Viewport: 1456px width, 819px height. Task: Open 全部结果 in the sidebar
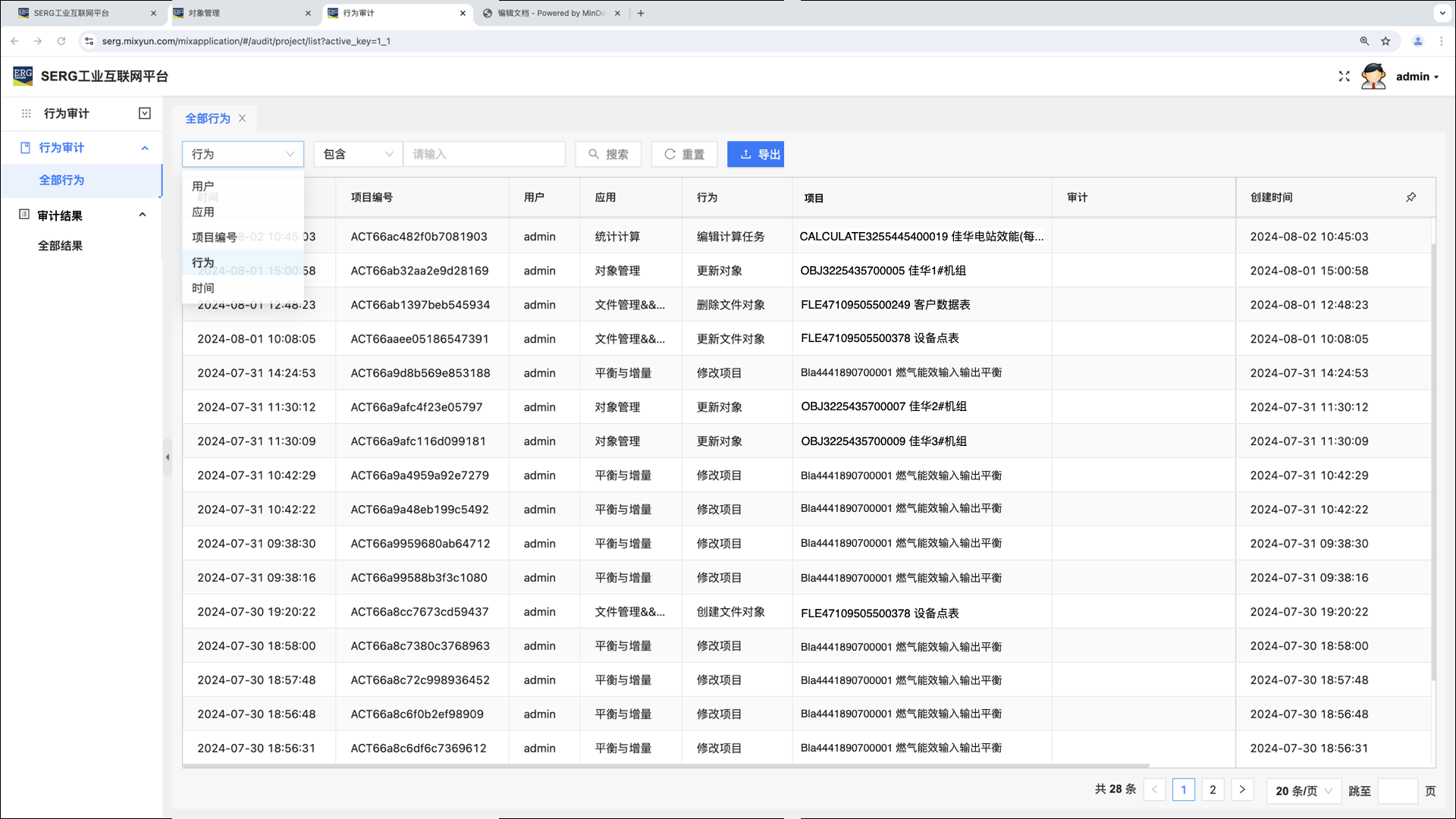(x=61, y=246)
